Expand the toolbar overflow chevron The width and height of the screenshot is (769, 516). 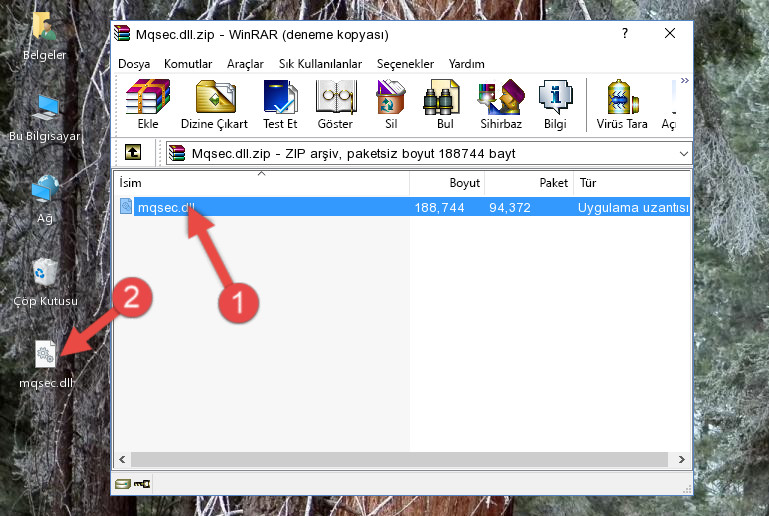point(685,80)
